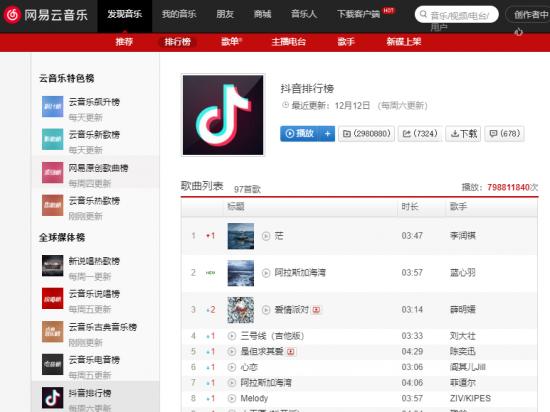Image resolution: width=550 pixels, height=412 pixels.
Task: Click the album cover of song 茫
Action: pos(241,236)
